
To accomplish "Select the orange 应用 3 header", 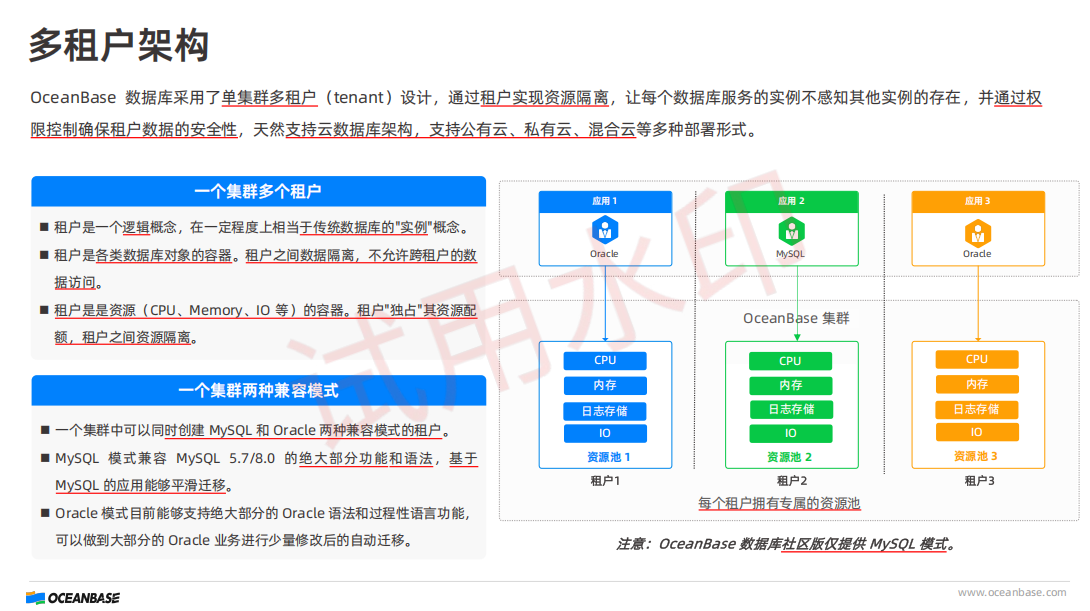I will (x=977, y=201).
